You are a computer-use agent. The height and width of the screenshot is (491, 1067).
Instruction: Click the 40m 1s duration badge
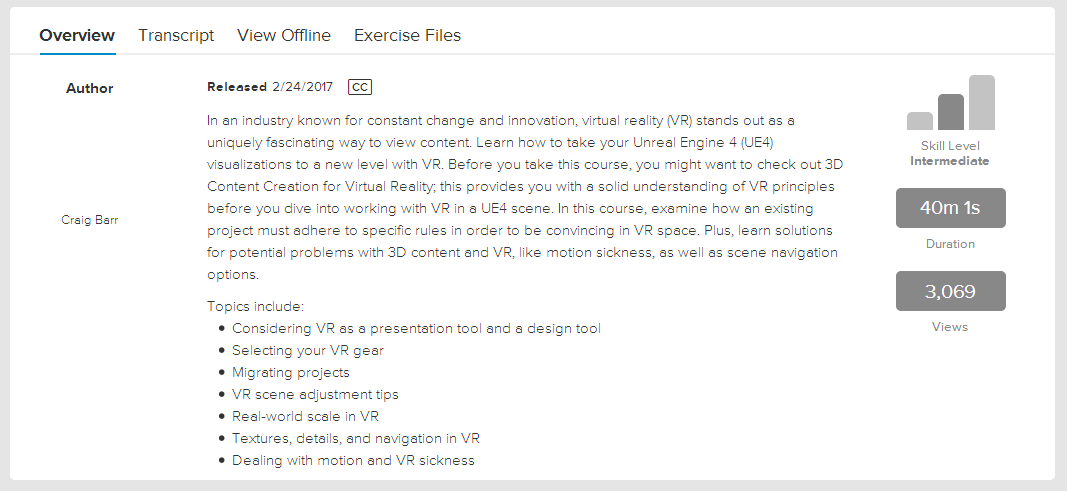(950, 208)
